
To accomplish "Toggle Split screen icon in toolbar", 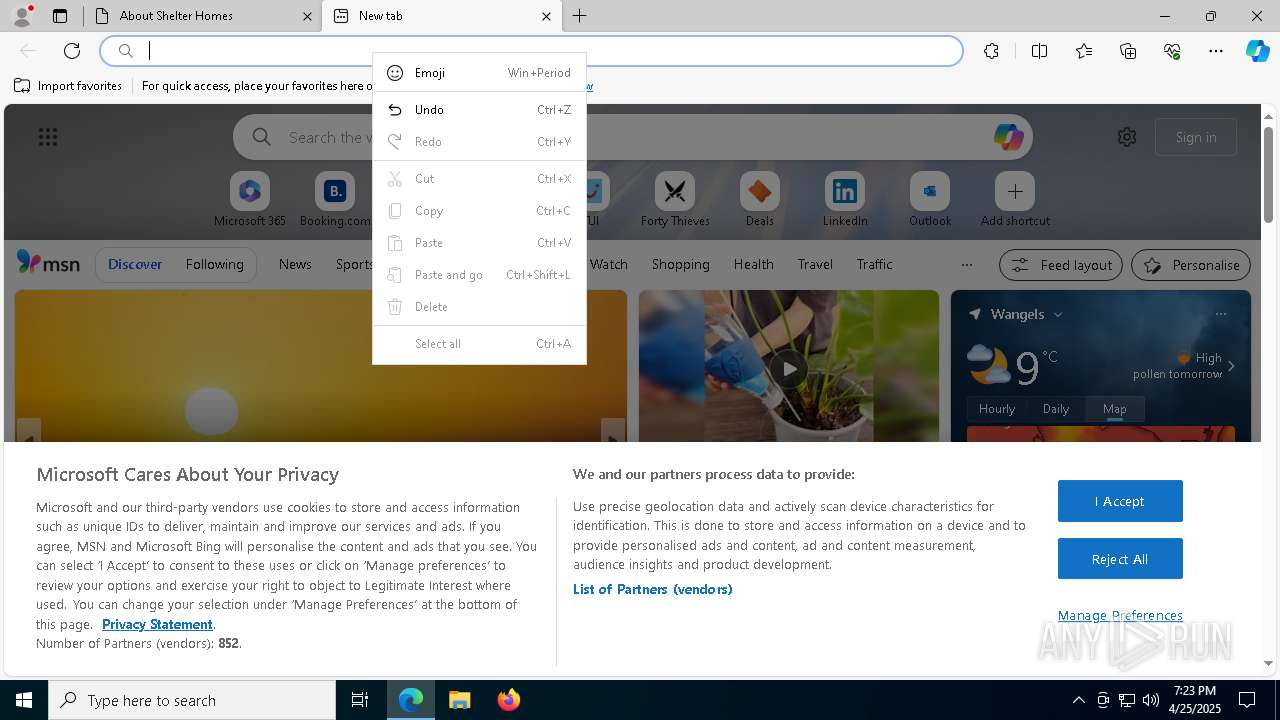I will tap(1039, 51).
